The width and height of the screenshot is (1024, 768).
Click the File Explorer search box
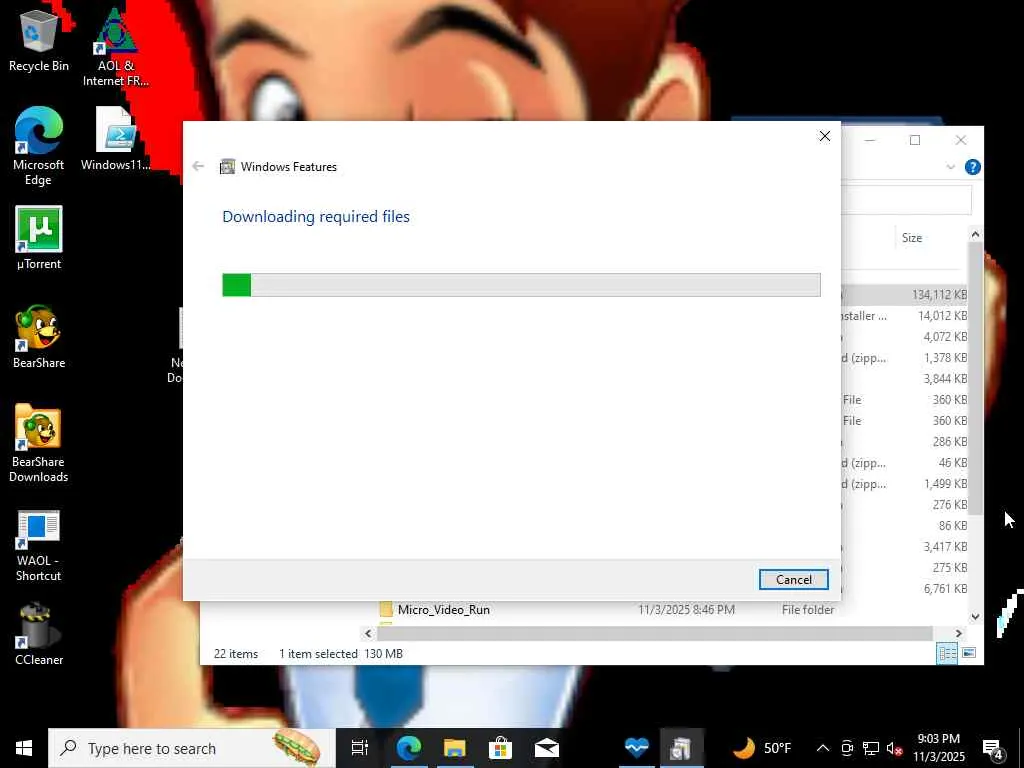[x=906, y=200]
